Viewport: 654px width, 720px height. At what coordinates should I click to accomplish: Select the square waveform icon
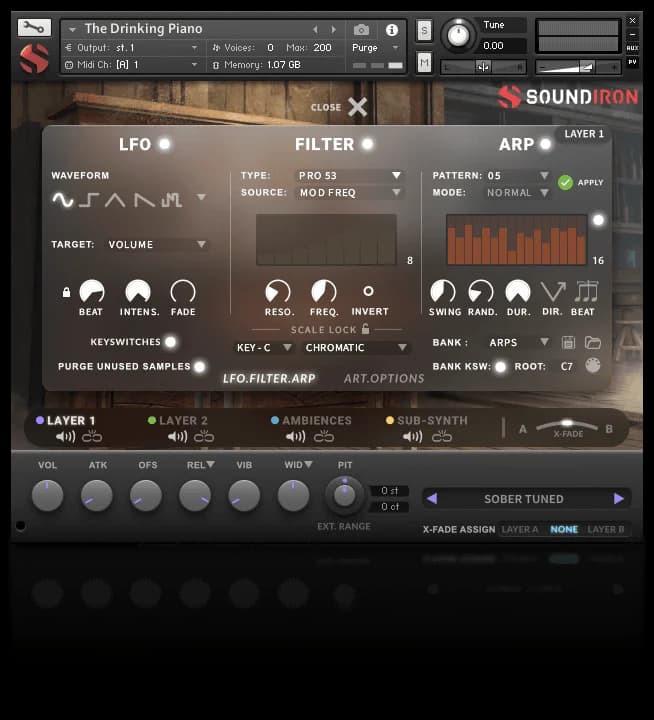click(89, 200)
